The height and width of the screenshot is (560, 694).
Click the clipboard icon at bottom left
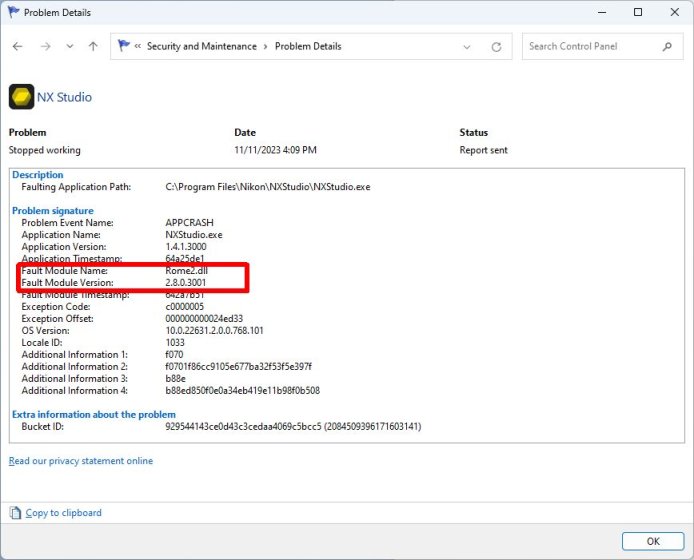click(x=15, y=513)
